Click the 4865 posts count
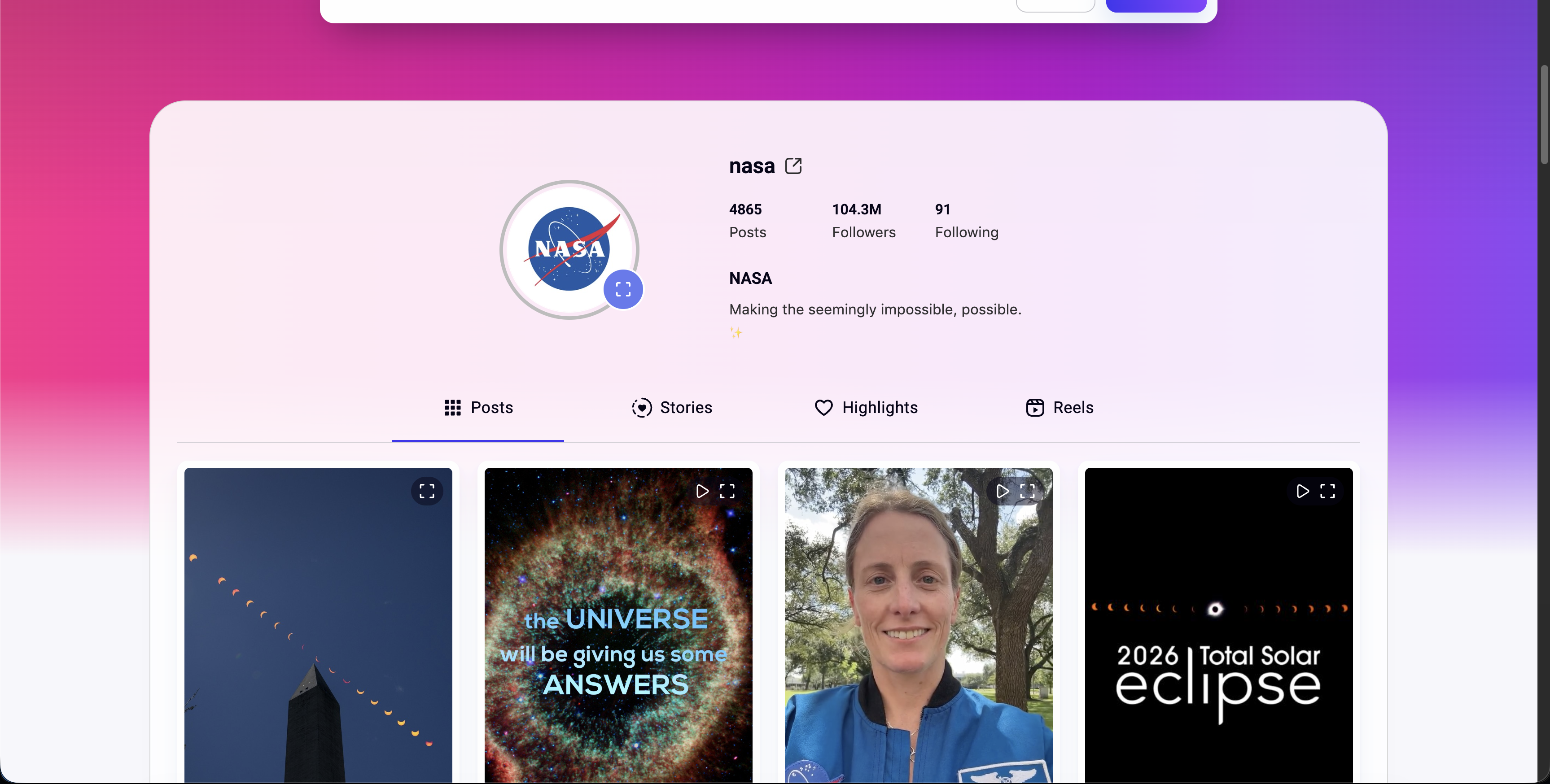 [x=745, y=209]
